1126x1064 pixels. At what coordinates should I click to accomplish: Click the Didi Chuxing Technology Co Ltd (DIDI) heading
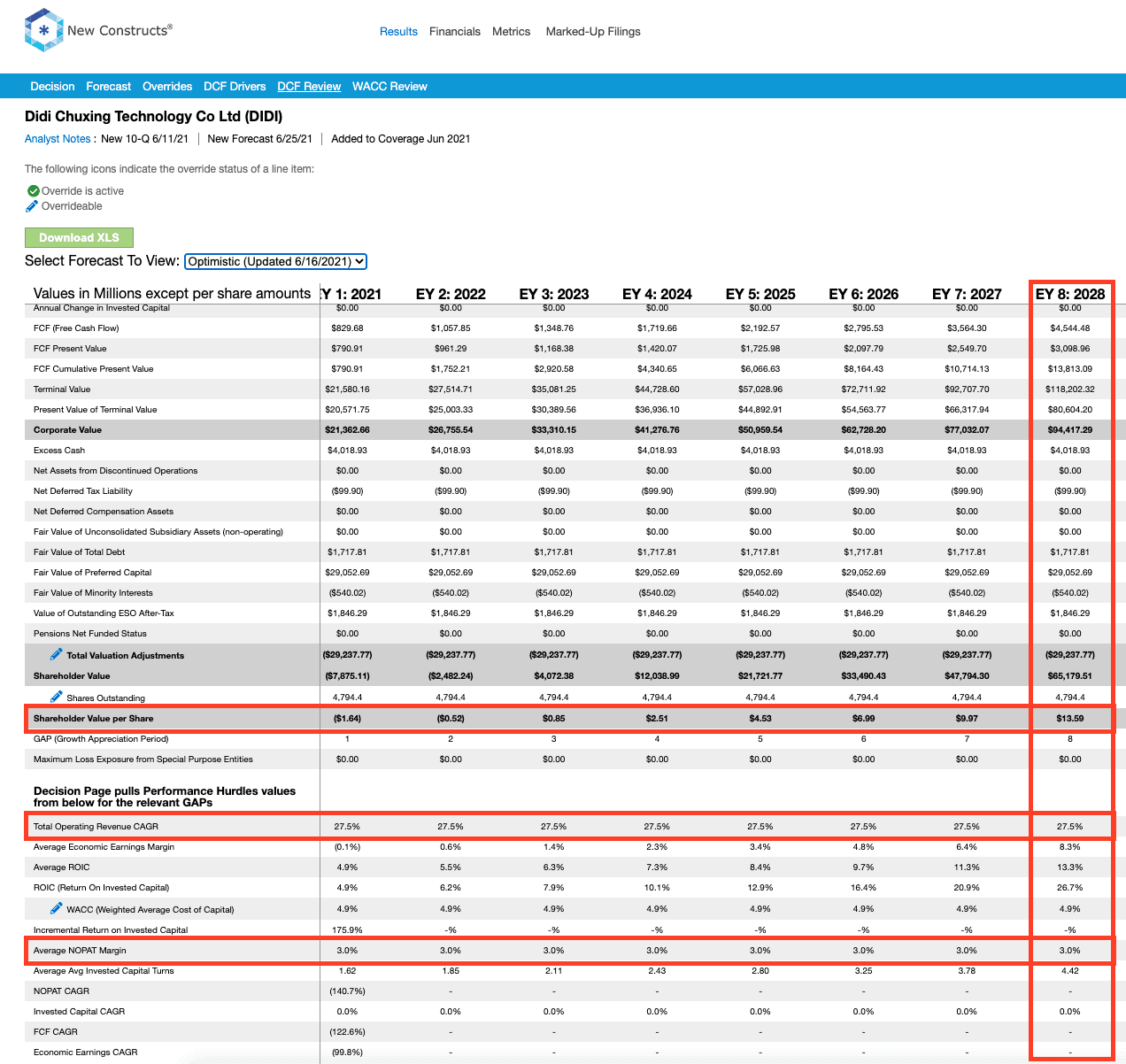click(153, 116)
